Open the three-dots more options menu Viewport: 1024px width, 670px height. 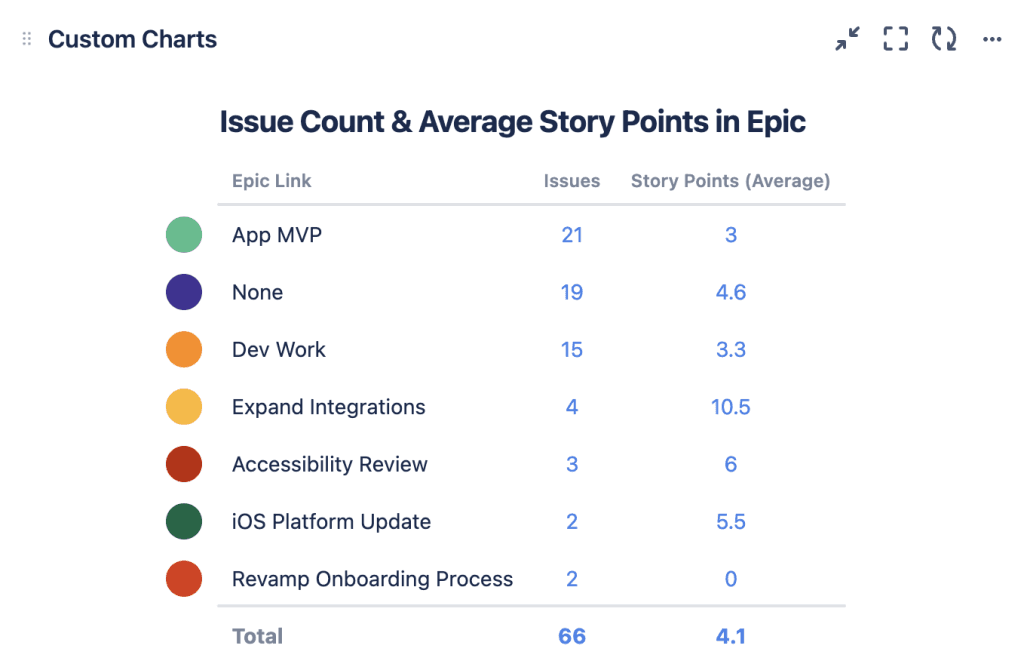coord(992,39)
